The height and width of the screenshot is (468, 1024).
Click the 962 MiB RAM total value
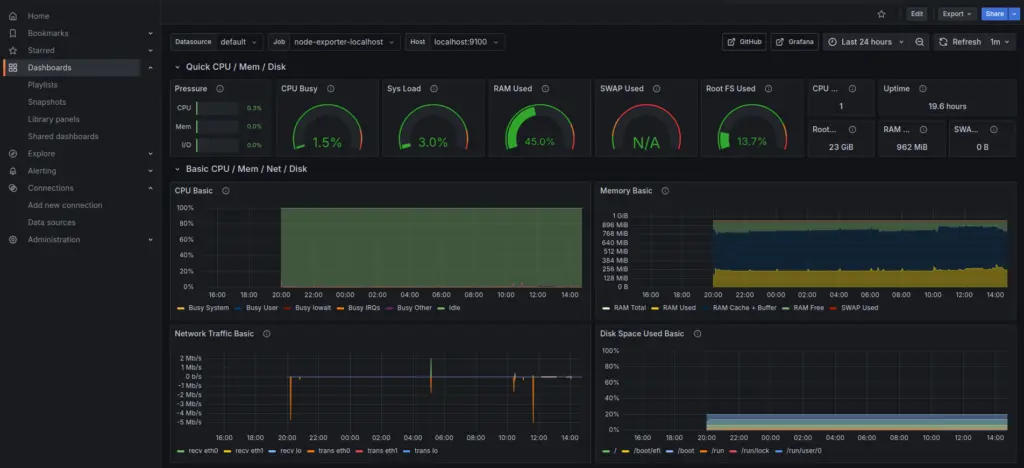tap(912, 148)
